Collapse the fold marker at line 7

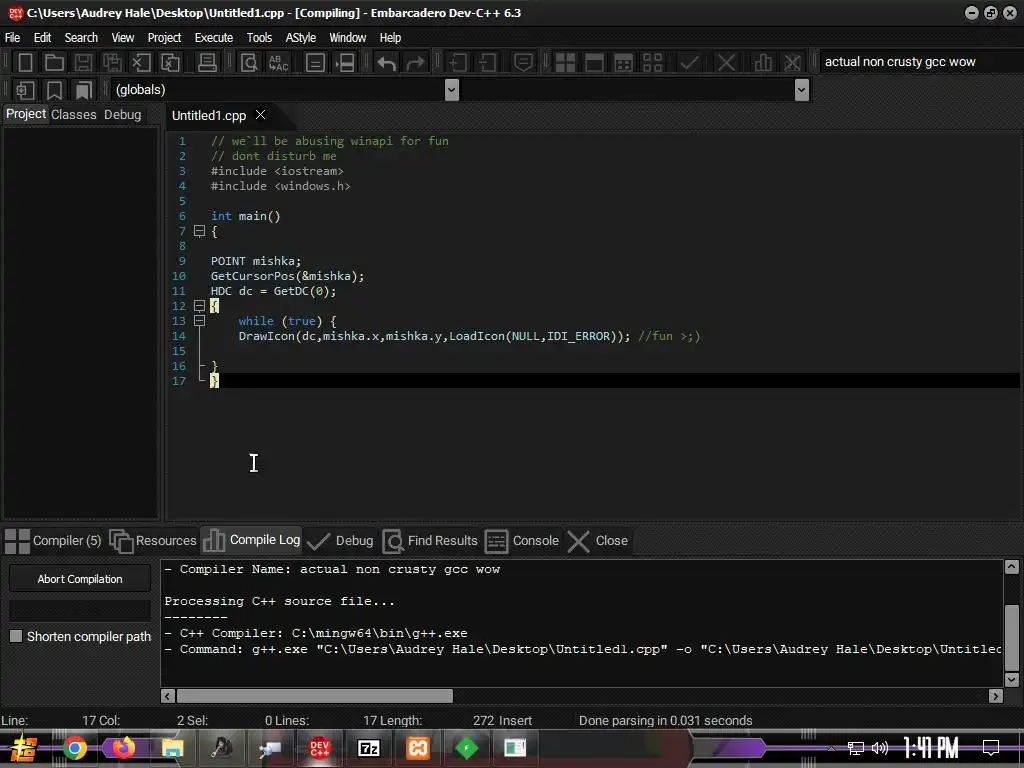[199, 231]
